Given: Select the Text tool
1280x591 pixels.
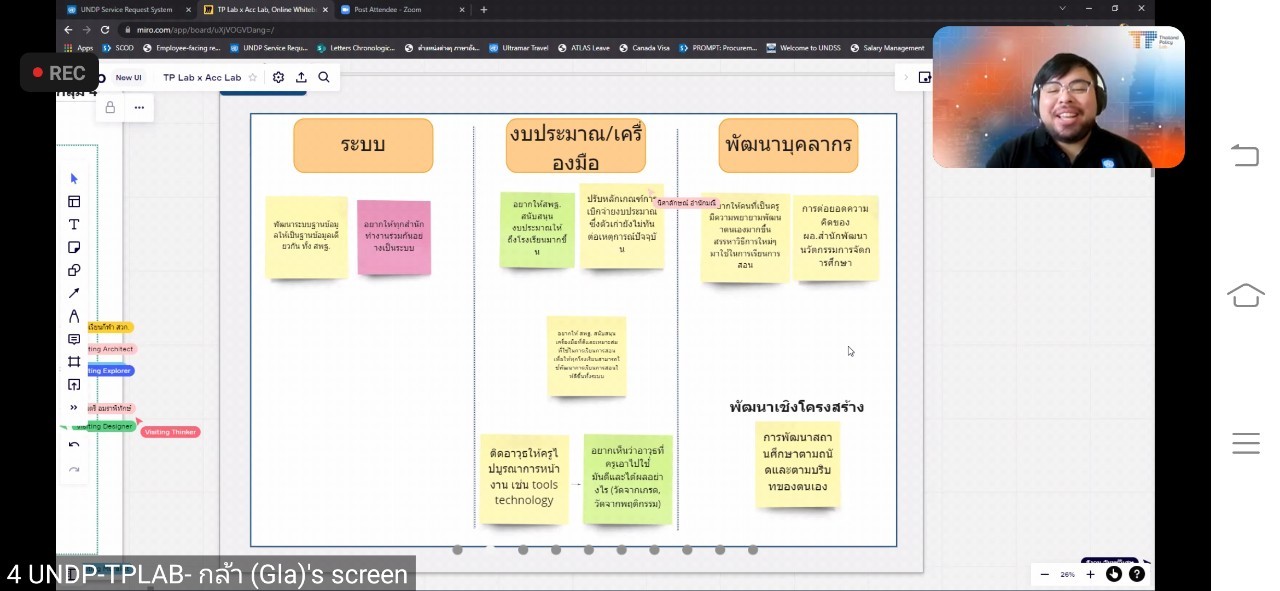Looking at the screenshot, I should tap(74, 224).
